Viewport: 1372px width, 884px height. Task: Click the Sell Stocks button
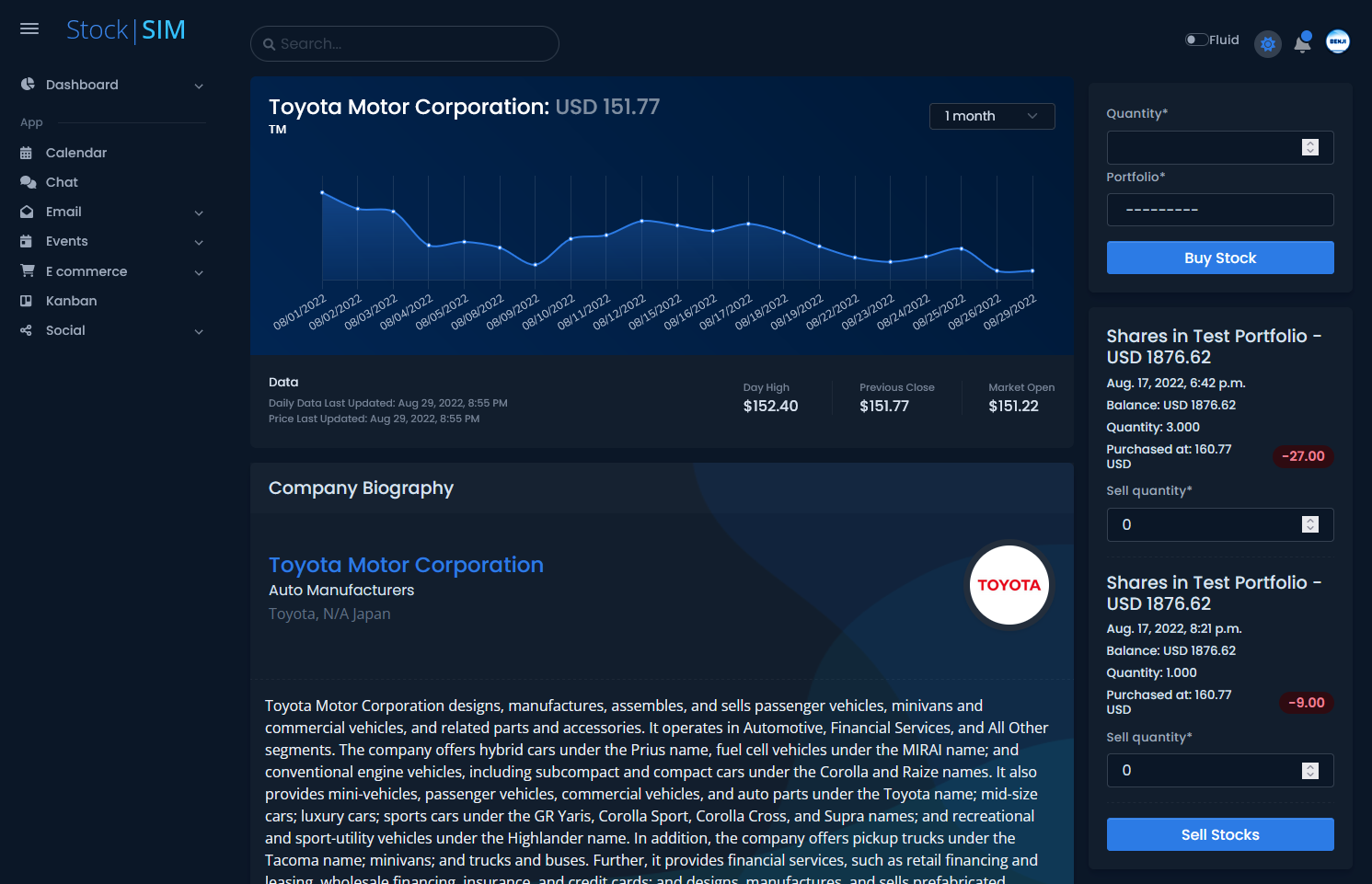(x=1220, y=834)
